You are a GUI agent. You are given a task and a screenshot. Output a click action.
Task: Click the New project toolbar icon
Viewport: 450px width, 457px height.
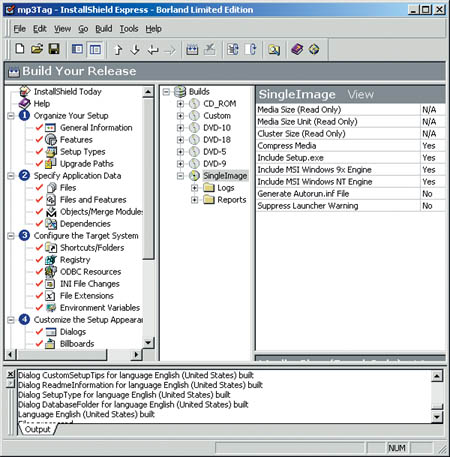tap(20, 49)
